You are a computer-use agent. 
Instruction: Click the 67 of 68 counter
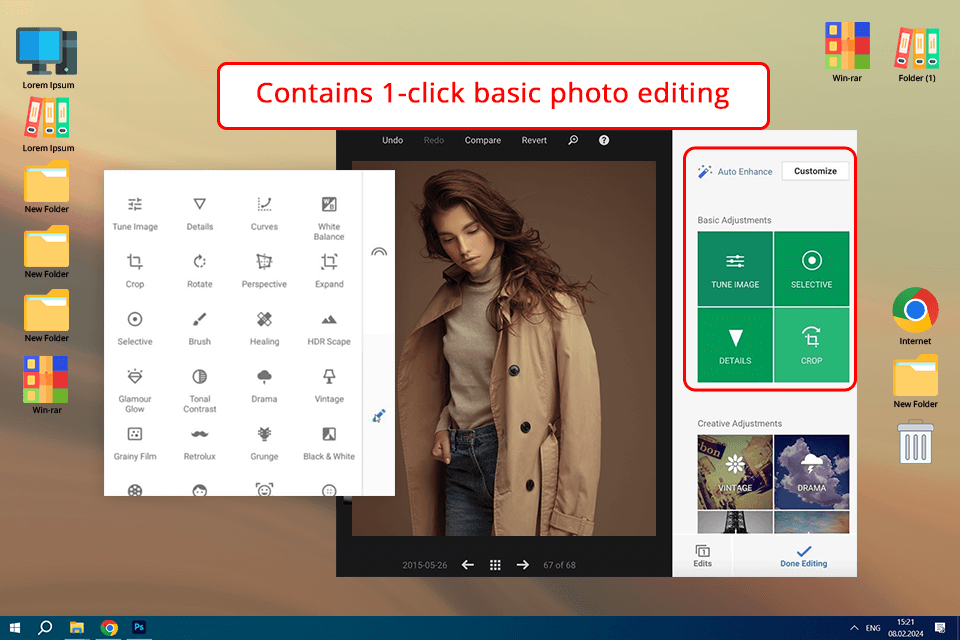[x=559, y=565]
